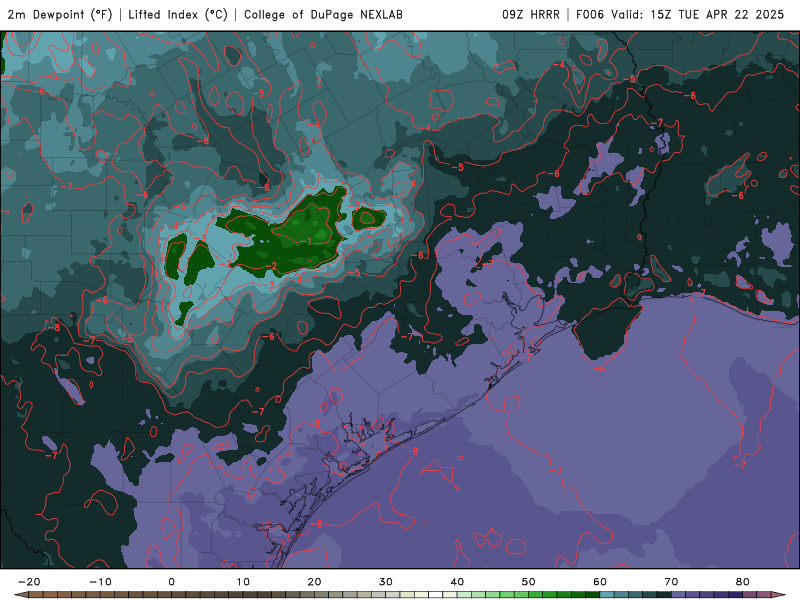
Task: Click the 40 label on the color scale
Action: tap(457, 582)
